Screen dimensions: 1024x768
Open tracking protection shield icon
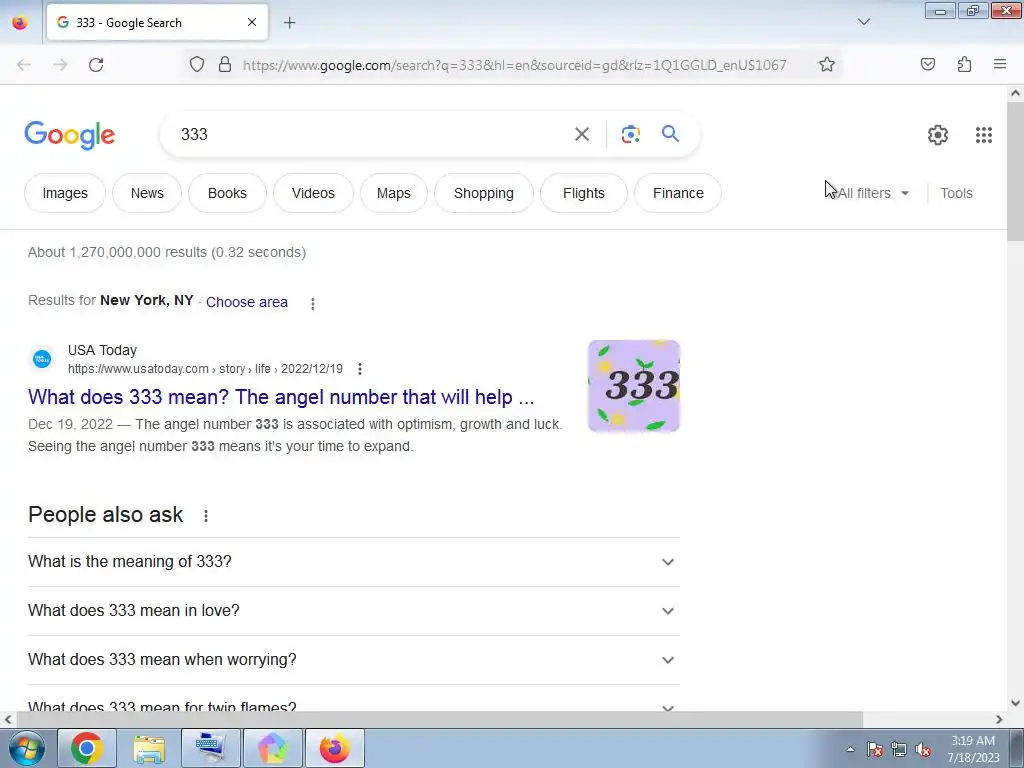click(x=197, y=64)
